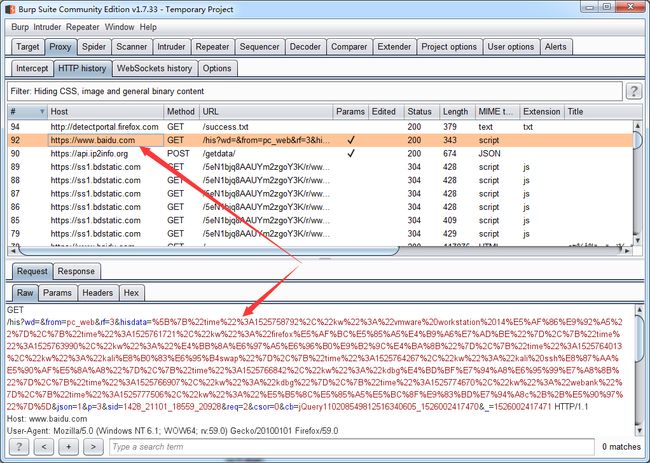Viewport: 650px width, 463px height.
Task: Switch to the Response tab
Action: 76,271
